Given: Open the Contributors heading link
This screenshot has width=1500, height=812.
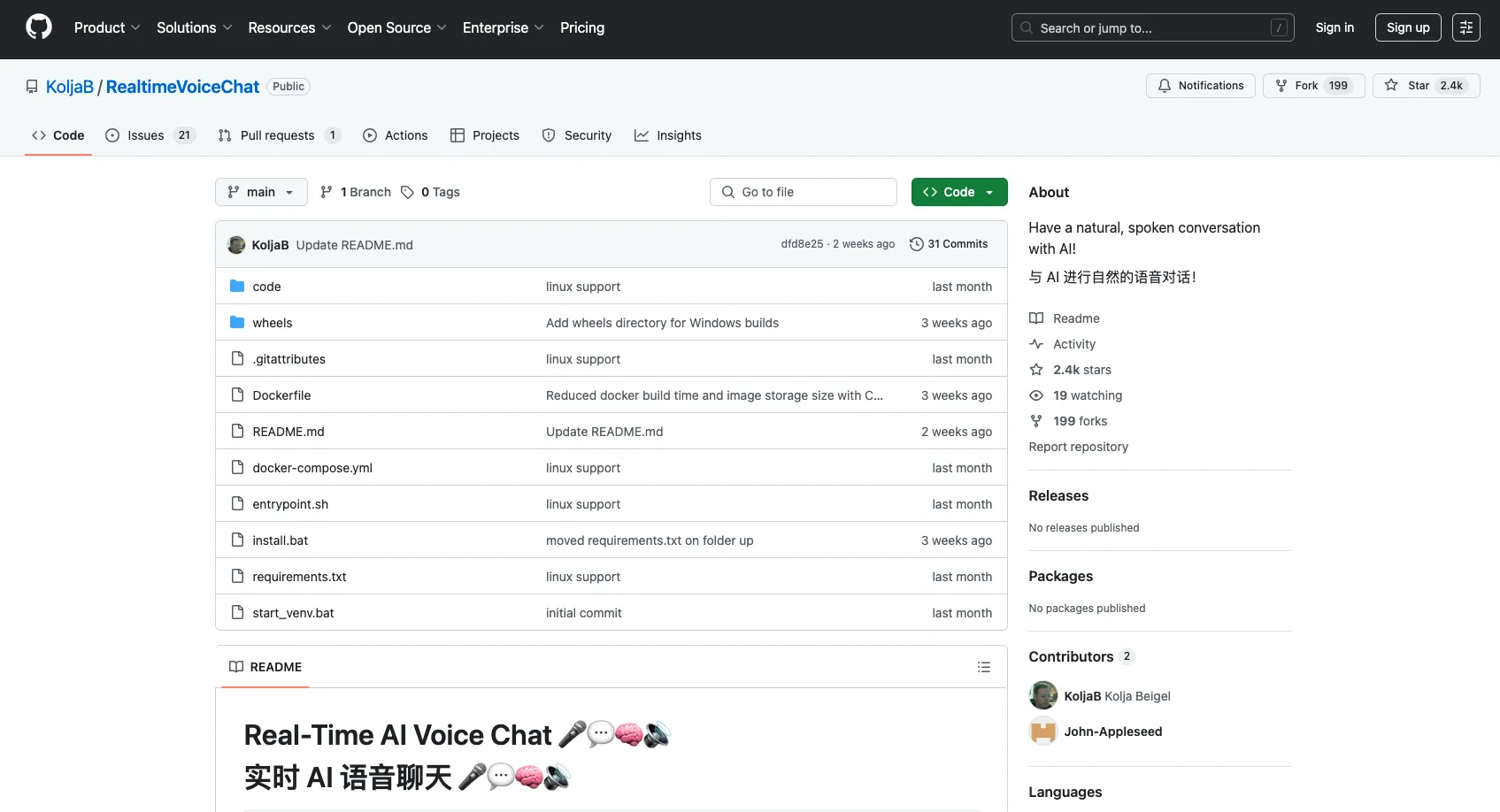Looking at the screenshot, I should (1081, 656).
